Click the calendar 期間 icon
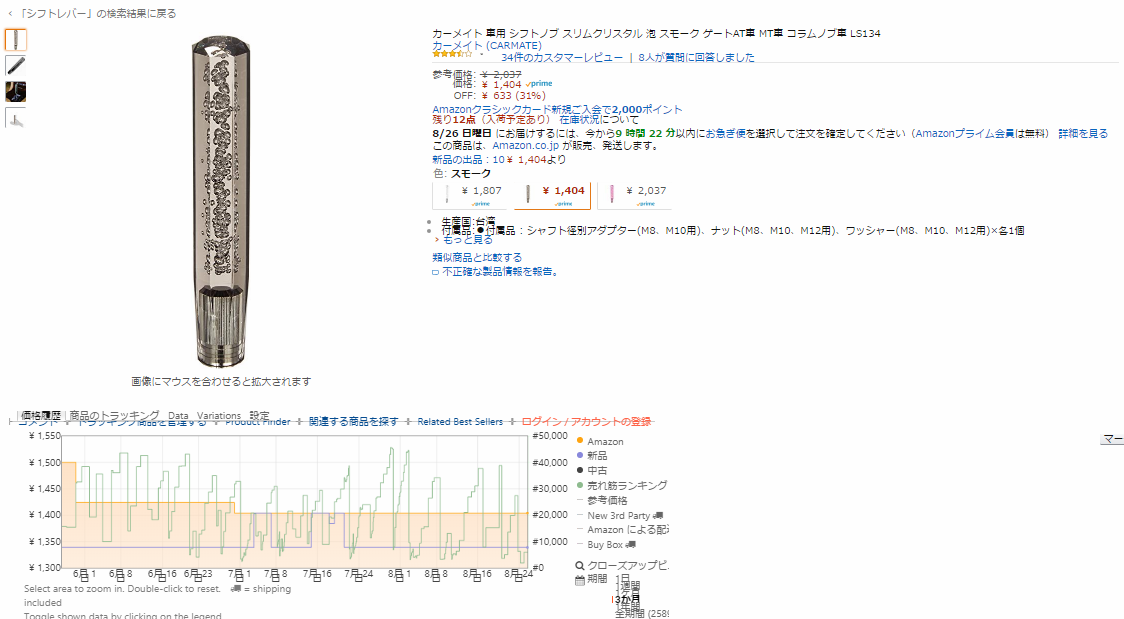1124x619 pixels. tap(580, 579)
